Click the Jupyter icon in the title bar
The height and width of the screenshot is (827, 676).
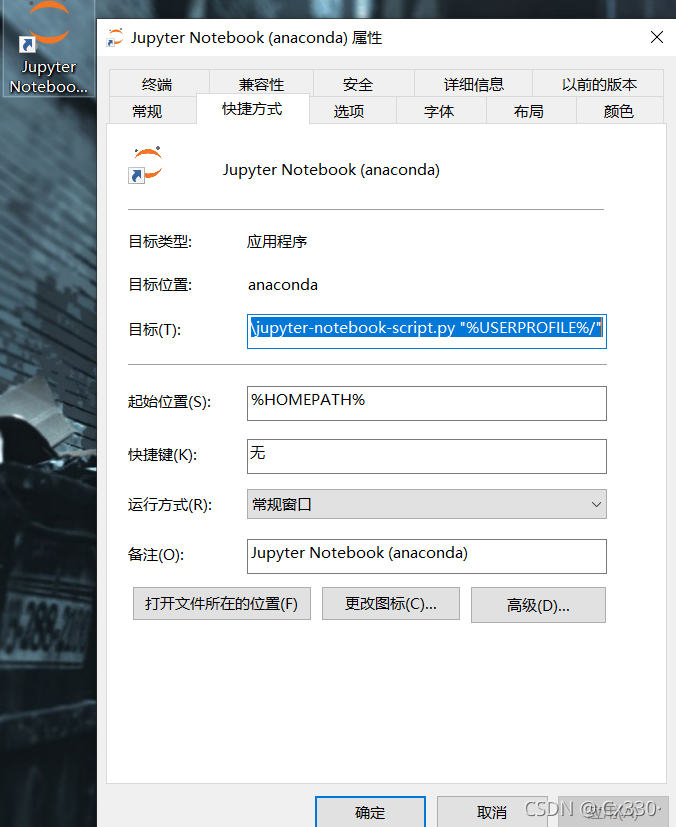[114, 38]
